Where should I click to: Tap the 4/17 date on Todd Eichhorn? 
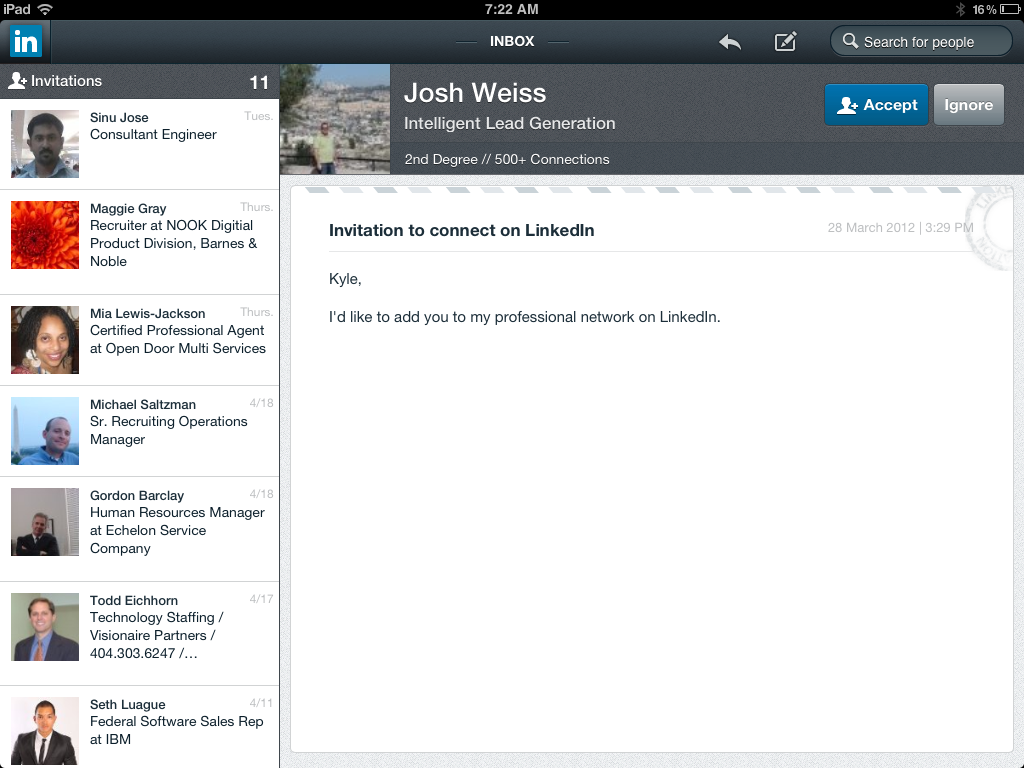pyautogui.click(x=261, y=599)
